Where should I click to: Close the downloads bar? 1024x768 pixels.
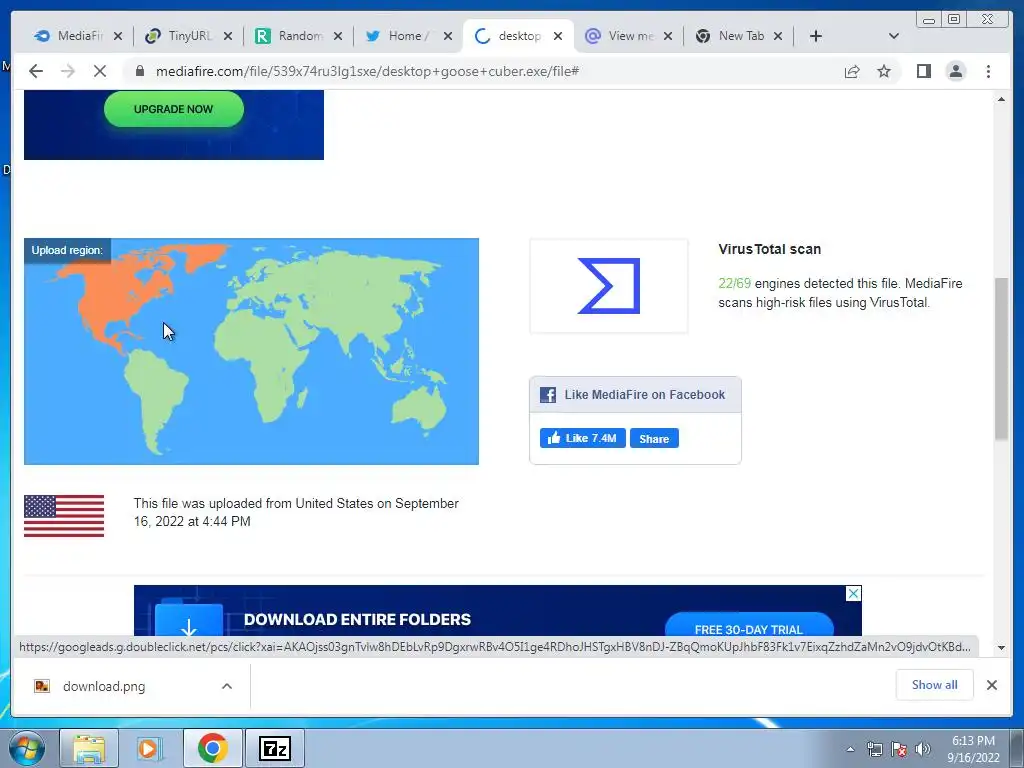coord(991,685)
